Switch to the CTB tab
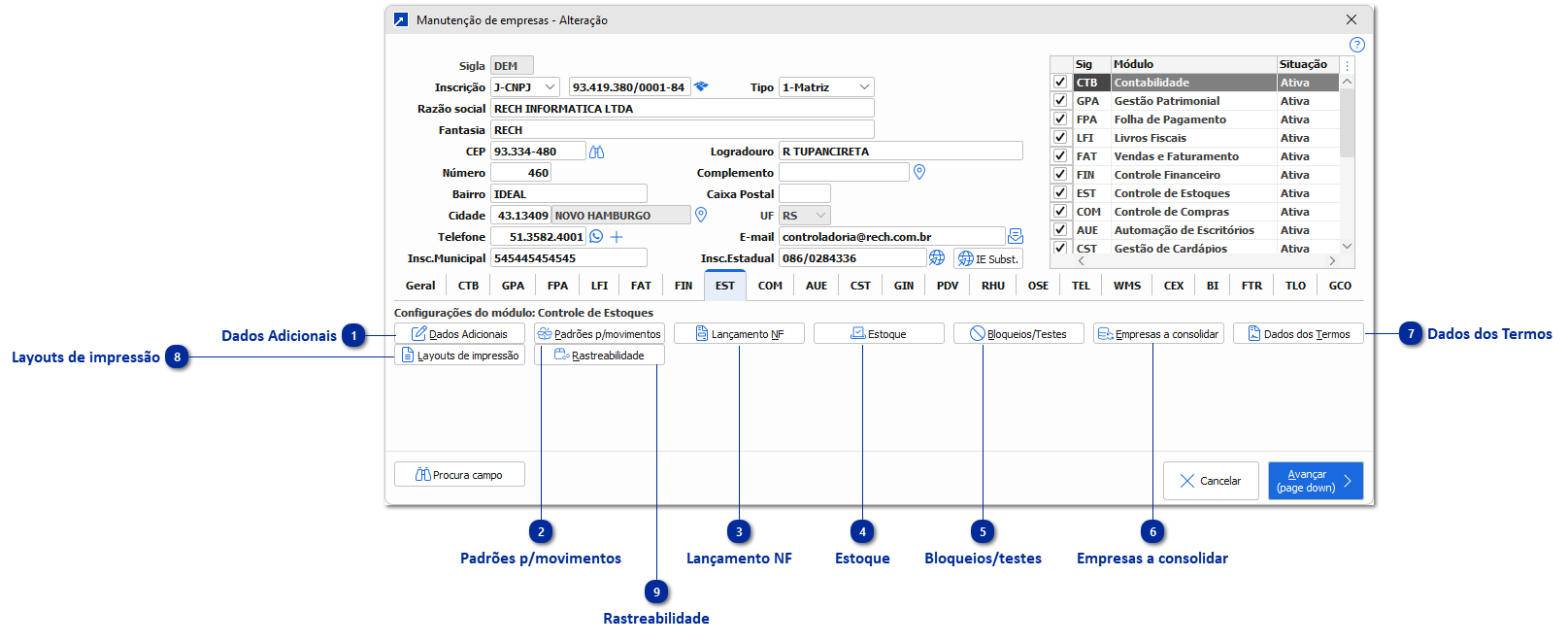This screenshot has width=1568, height=644. [468, 286]
